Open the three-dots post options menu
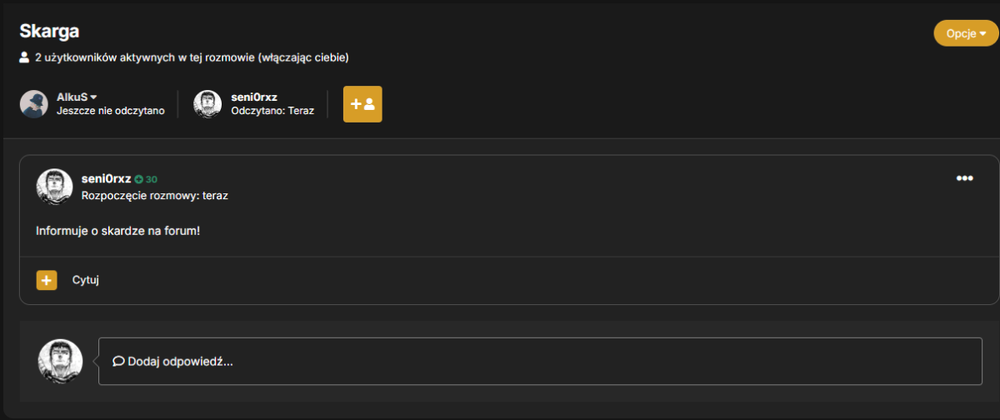 coord(964,178)
